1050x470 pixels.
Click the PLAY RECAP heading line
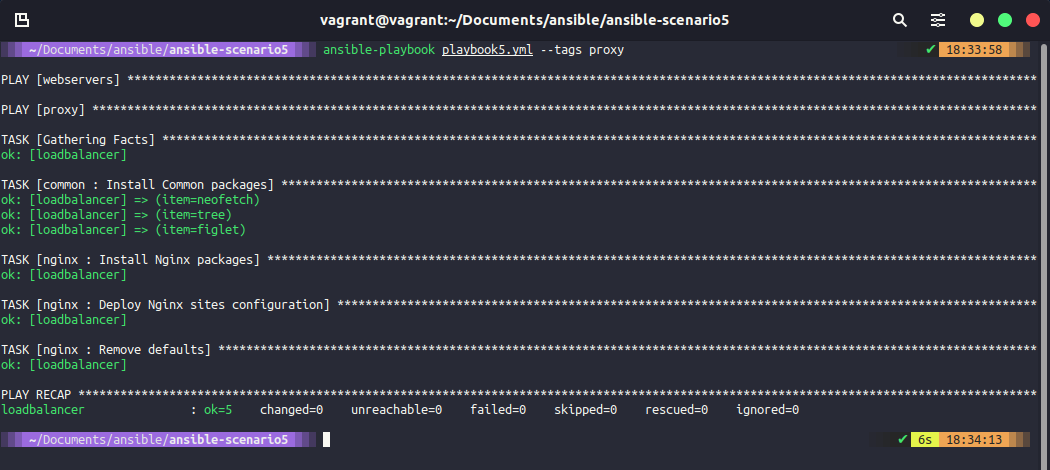40,395
